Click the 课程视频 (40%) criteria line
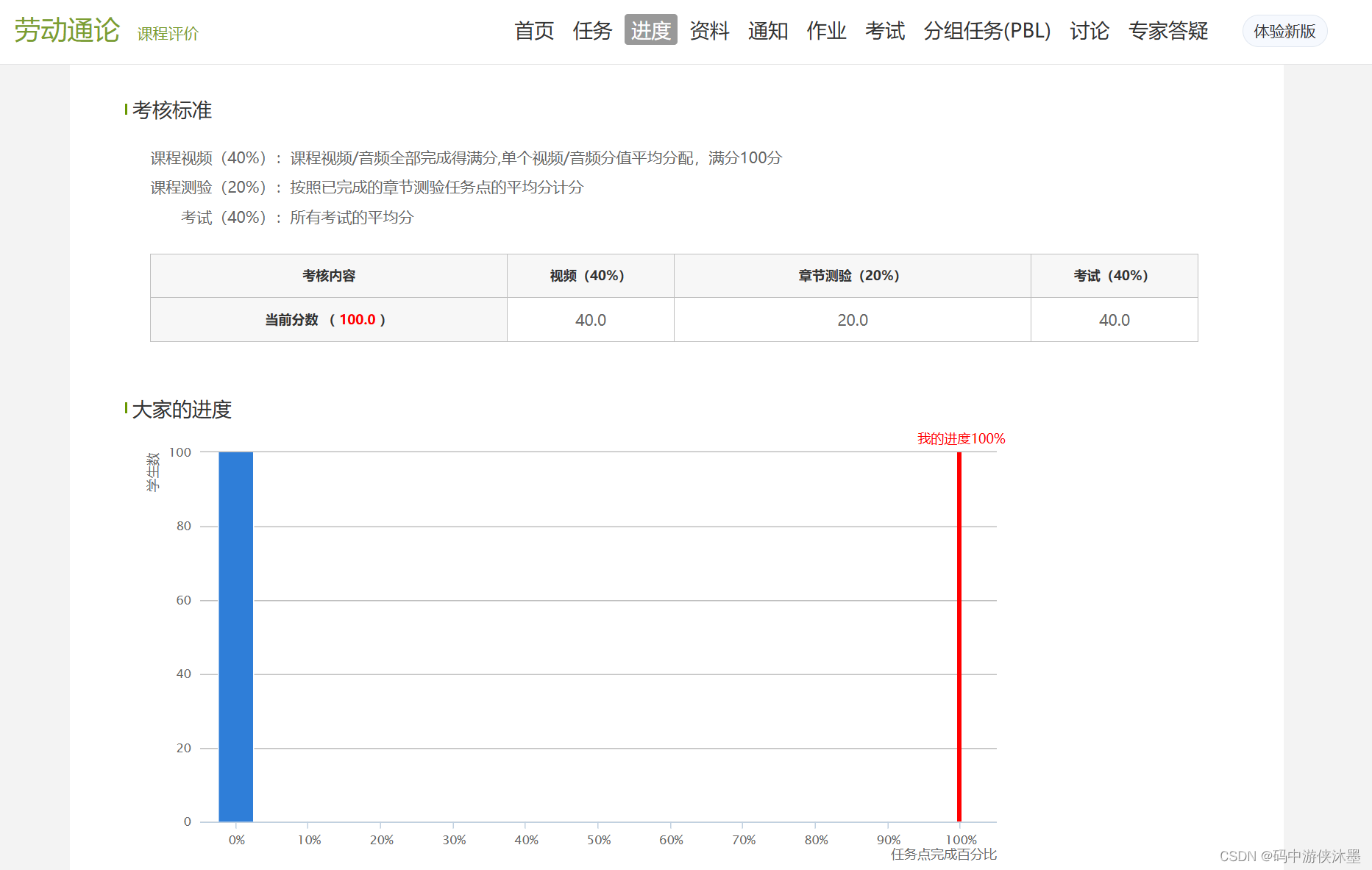 pyautogui.click(x=466, y=158)
